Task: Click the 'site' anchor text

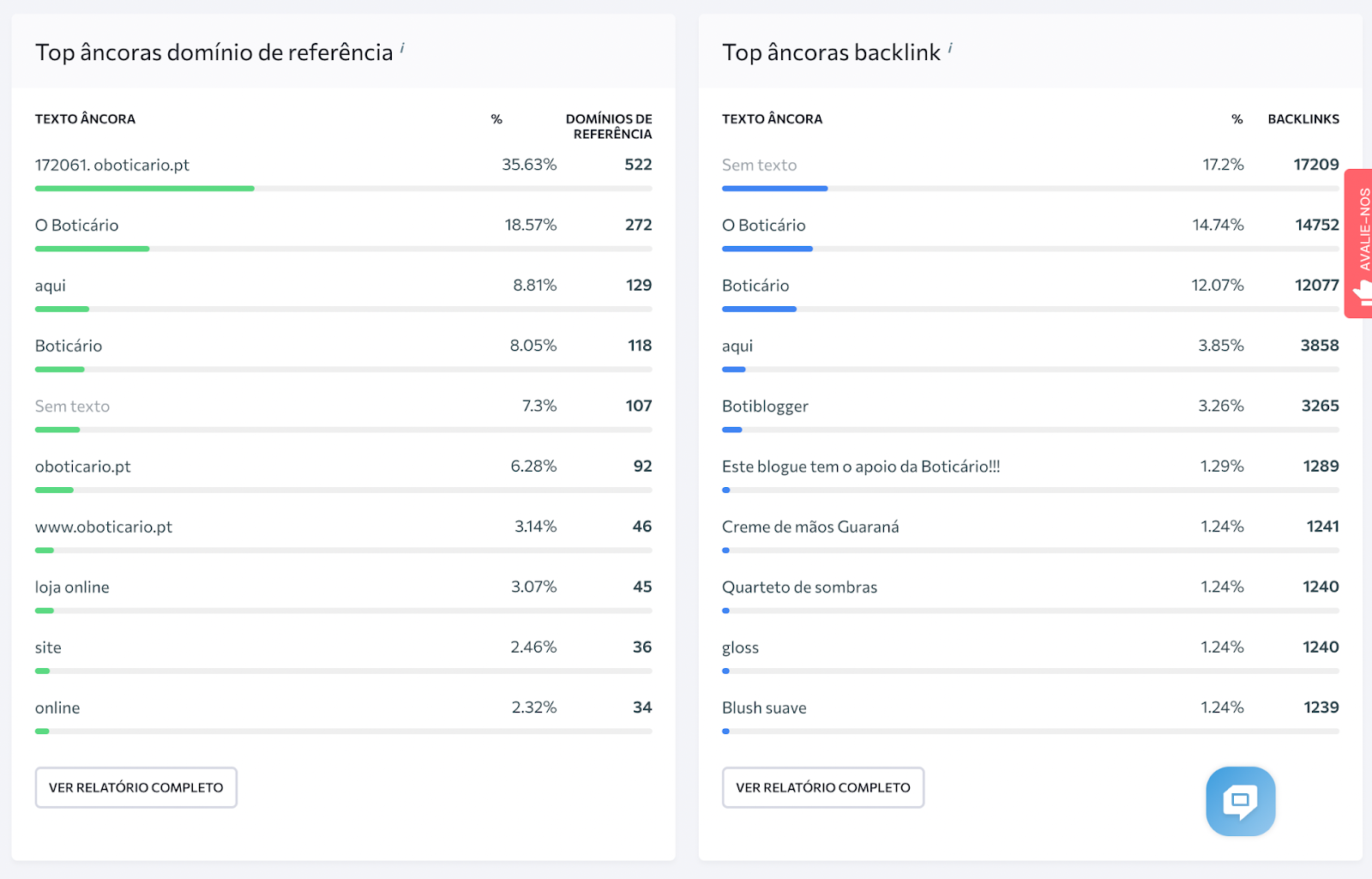Action: tap(48, 647)
